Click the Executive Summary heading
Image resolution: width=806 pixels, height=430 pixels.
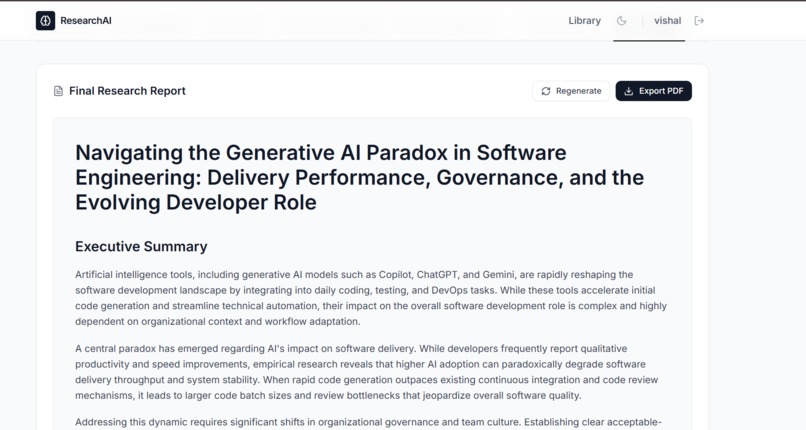pos(141,247)
